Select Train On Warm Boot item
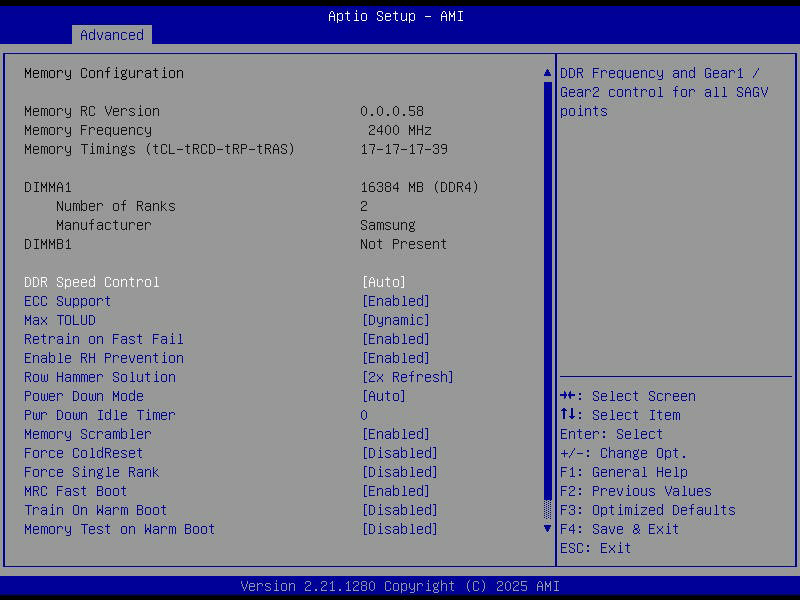 (x=96, y=510)
